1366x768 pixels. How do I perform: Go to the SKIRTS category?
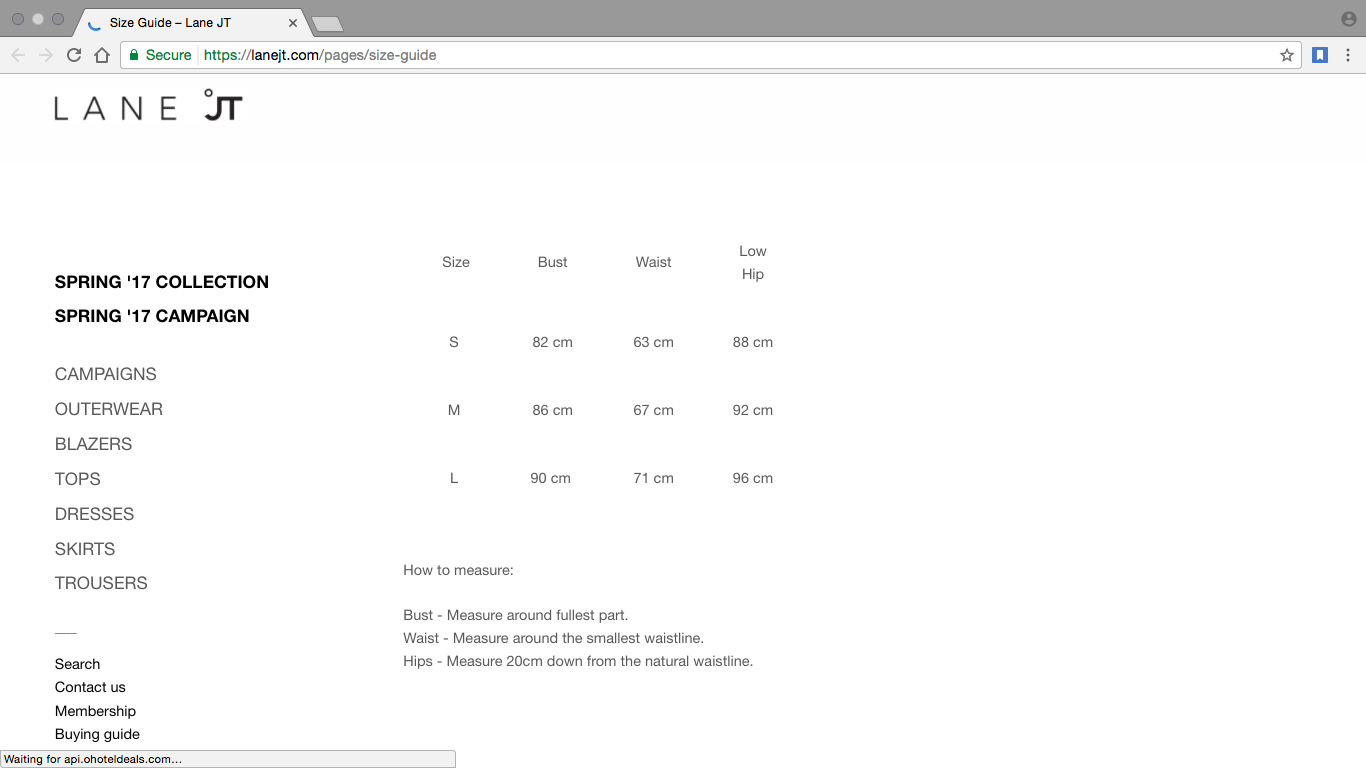[85, 549]
